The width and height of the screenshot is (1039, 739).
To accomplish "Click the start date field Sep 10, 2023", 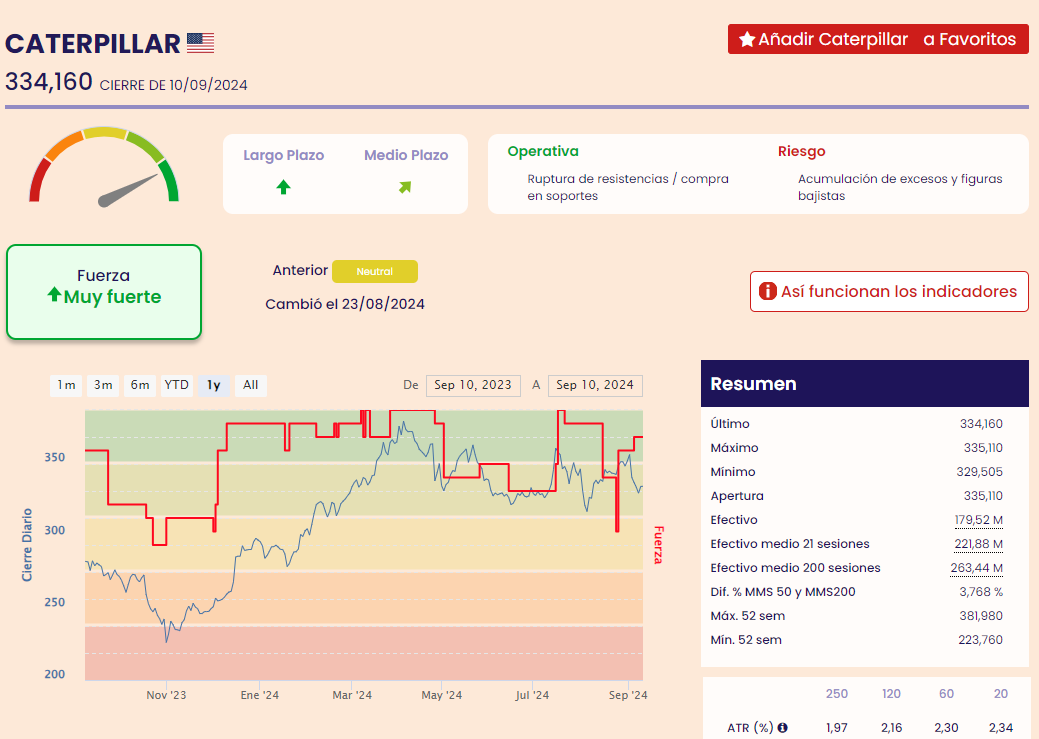I will click(x=473, y=385).
